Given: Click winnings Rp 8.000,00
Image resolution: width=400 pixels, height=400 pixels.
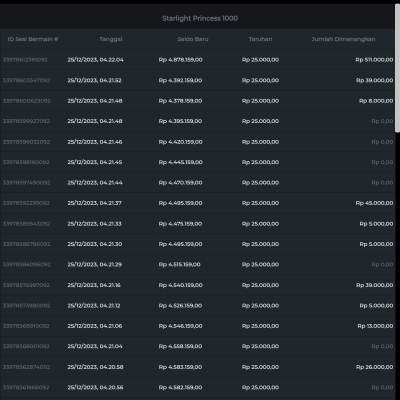Looking at the screenshot, I should tap(376, 101).
